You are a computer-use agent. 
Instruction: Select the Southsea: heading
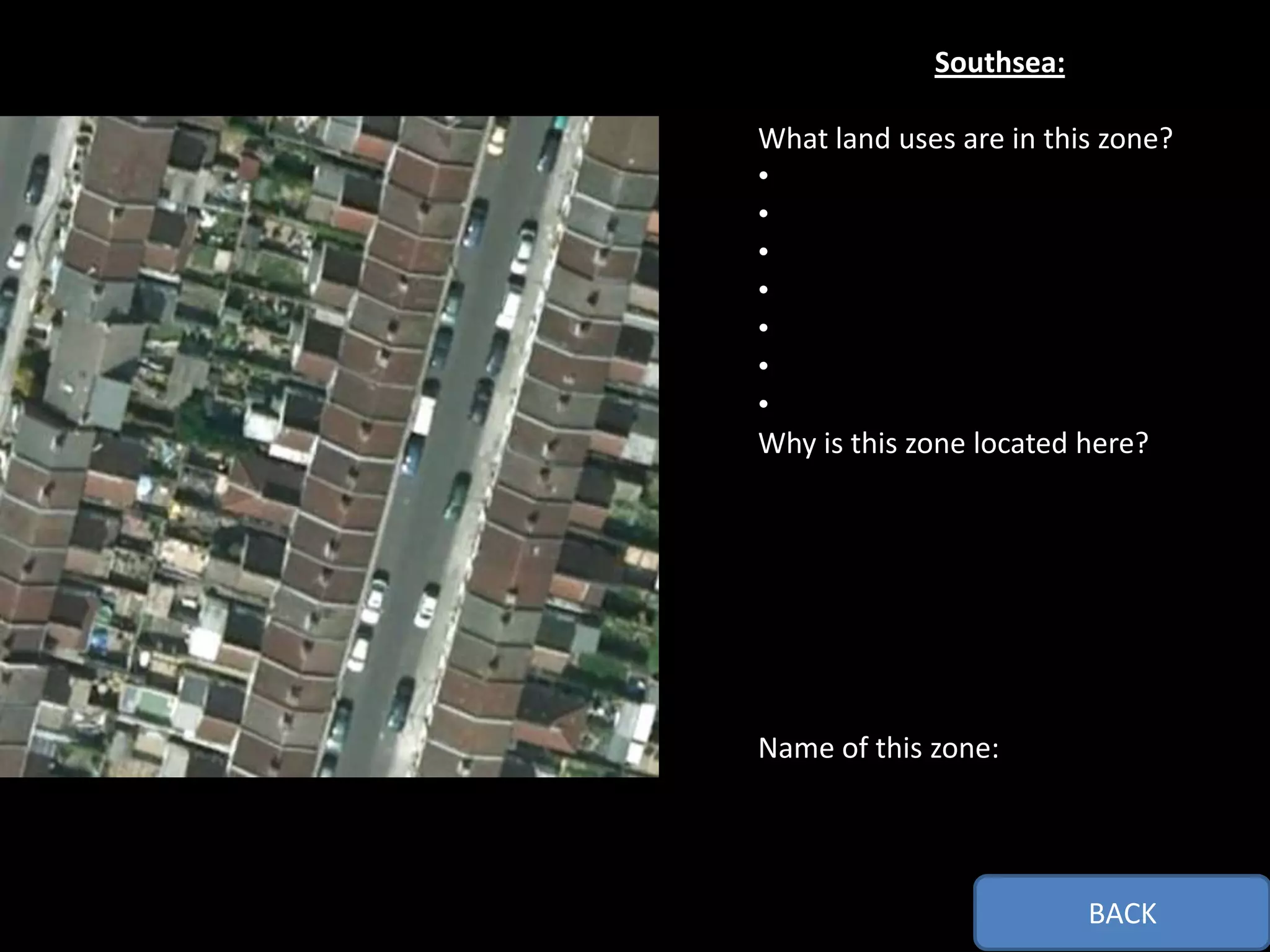(1000, 63)
